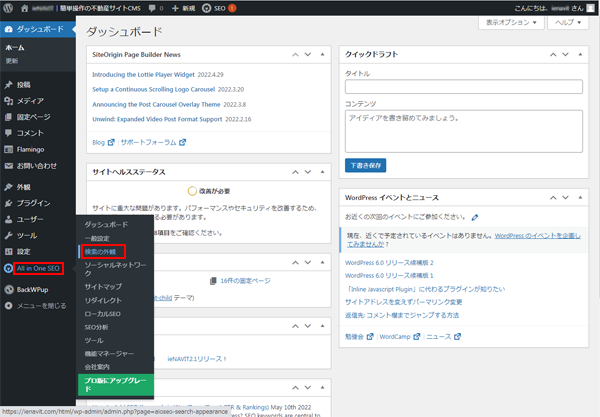Select ダッシュボード in All in One SEO submenu

pos(106,224)
